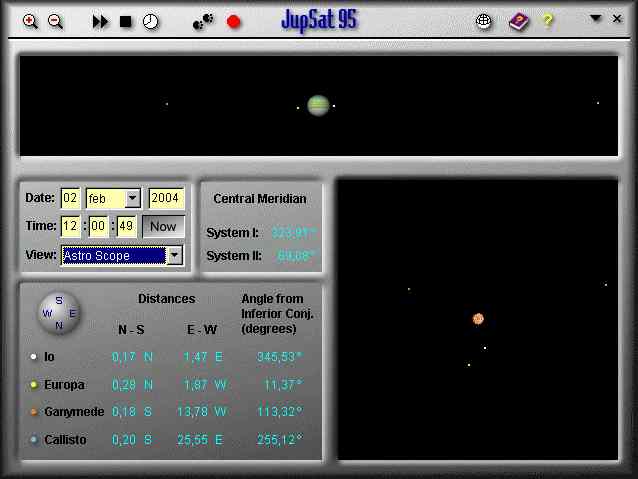
Task: Click Europa's N-S distance 0,28 N
Action: (x=132, y=385)
